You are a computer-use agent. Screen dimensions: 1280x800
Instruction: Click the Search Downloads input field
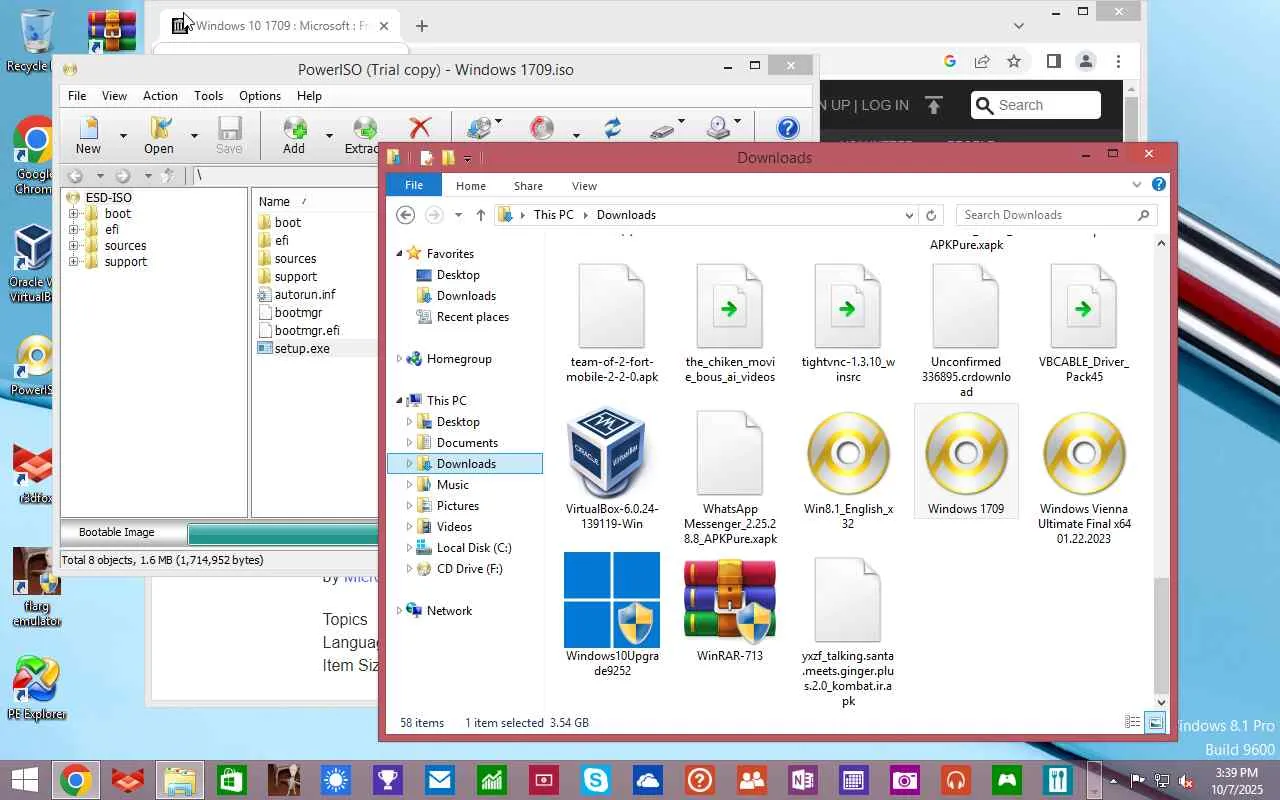pyautogui.click(x=1047, y=215)
